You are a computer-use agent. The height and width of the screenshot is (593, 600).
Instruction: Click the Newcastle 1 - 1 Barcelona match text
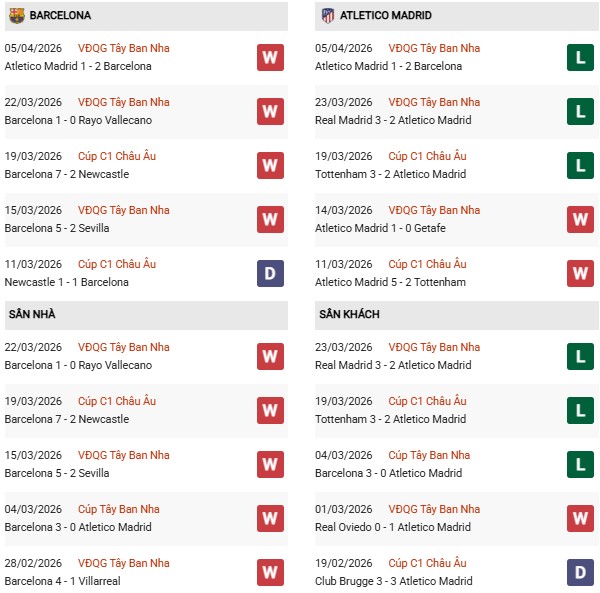pyautogui.click(x=66, y=282)
